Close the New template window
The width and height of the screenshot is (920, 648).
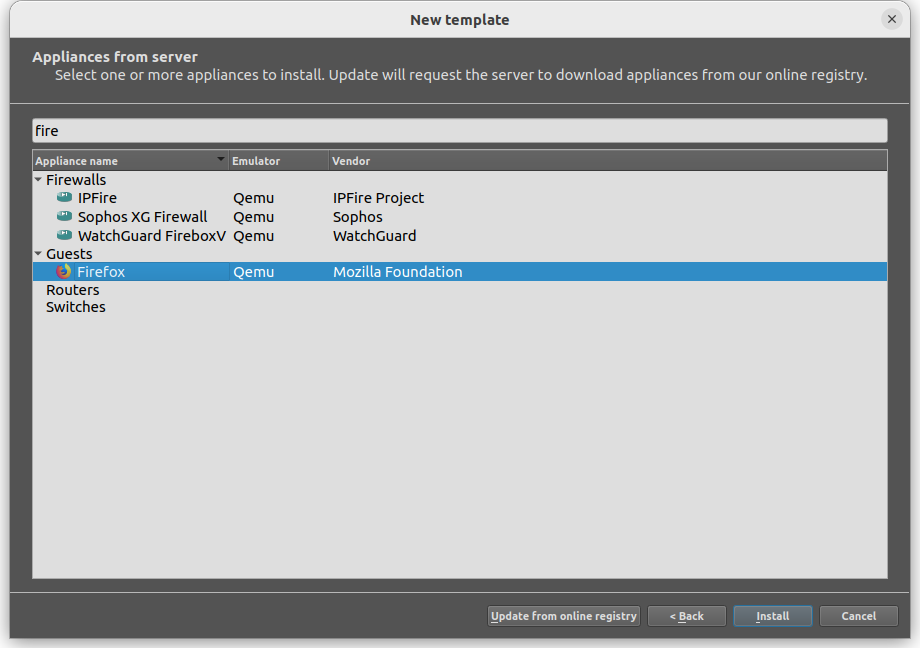pos(891,19)
